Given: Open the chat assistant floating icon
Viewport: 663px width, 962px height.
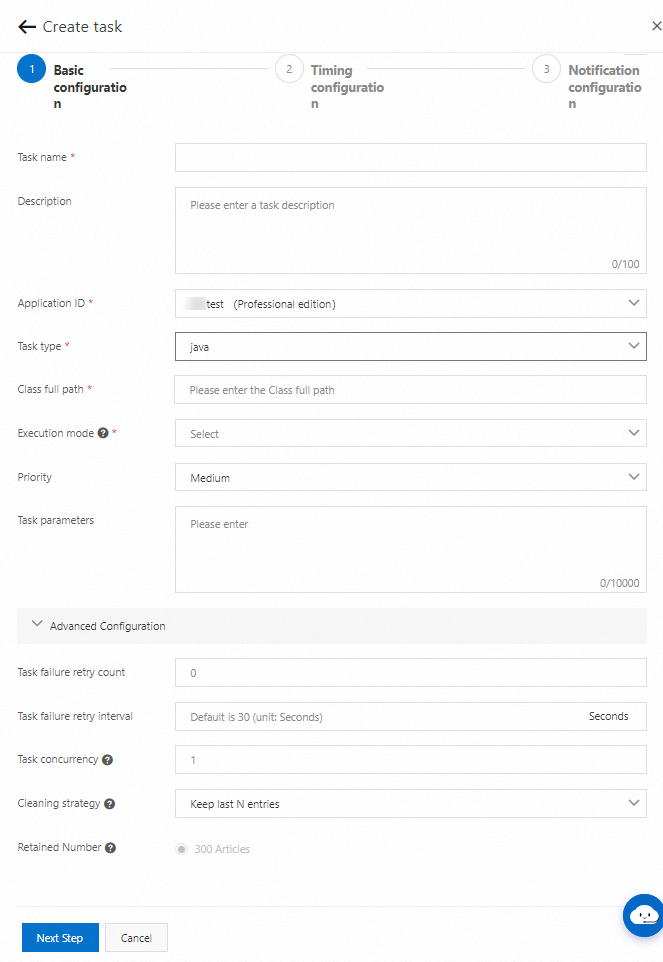Looking at the screenshot, I should (644, 914).
